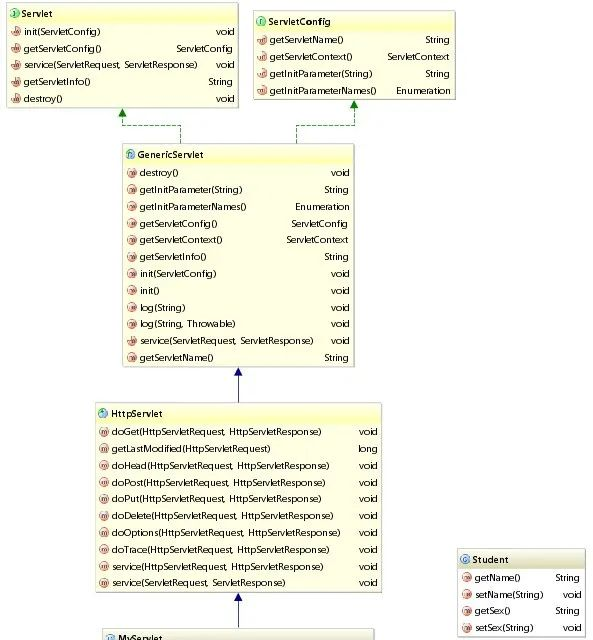
Task: Select Servlet getServletConfig() method row
Action: [x=122, y=49]
